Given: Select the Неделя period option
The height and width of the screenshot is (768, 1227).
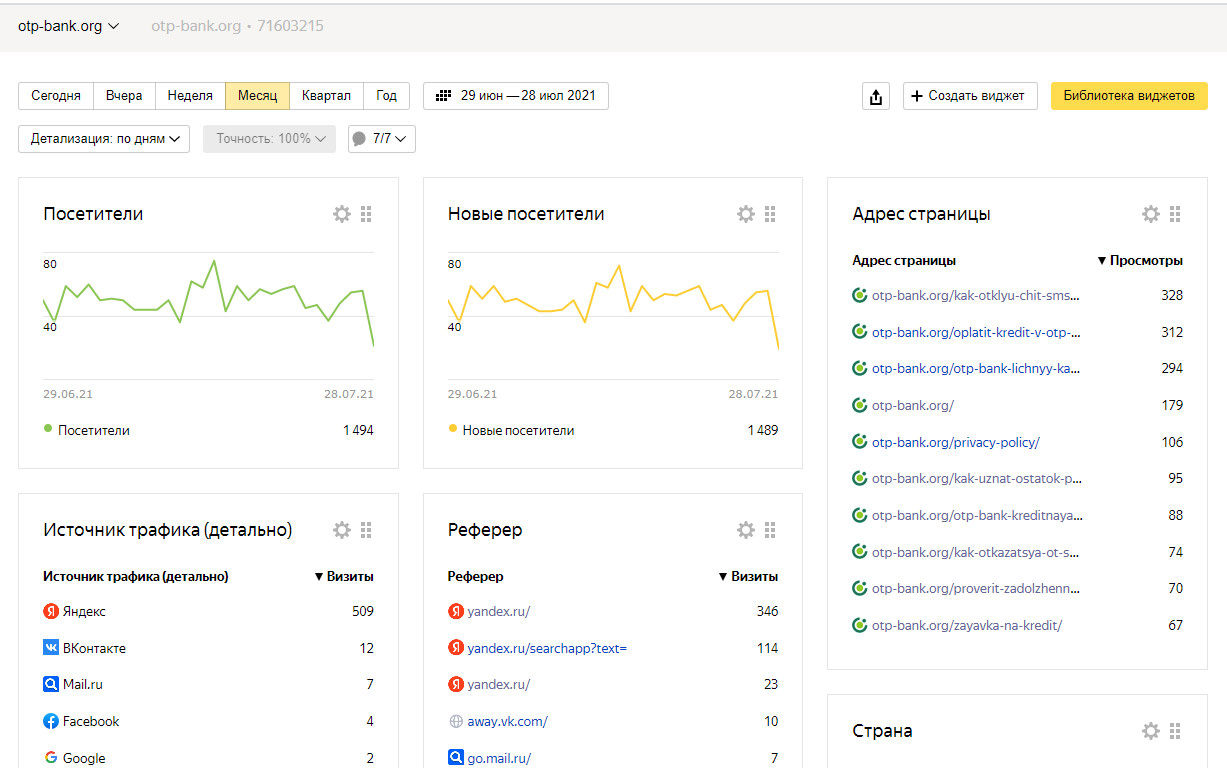Looking at the screenshot, I should 190,96.
